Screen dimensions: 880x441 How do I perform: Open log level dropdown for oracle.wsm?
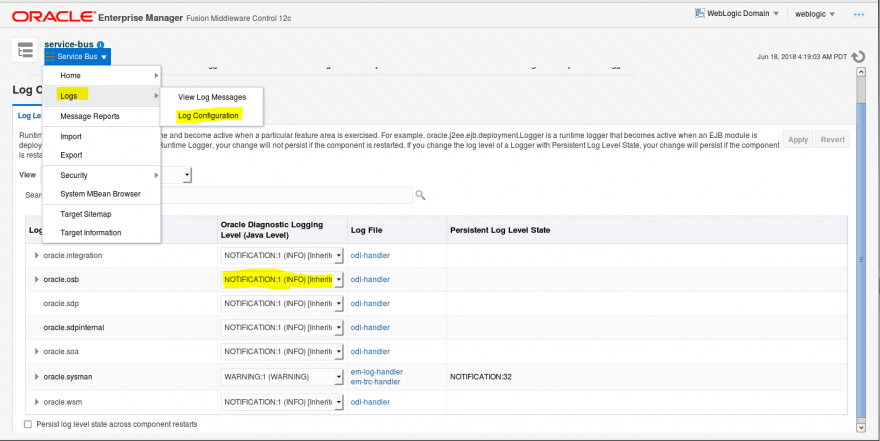tap(282, 402)
